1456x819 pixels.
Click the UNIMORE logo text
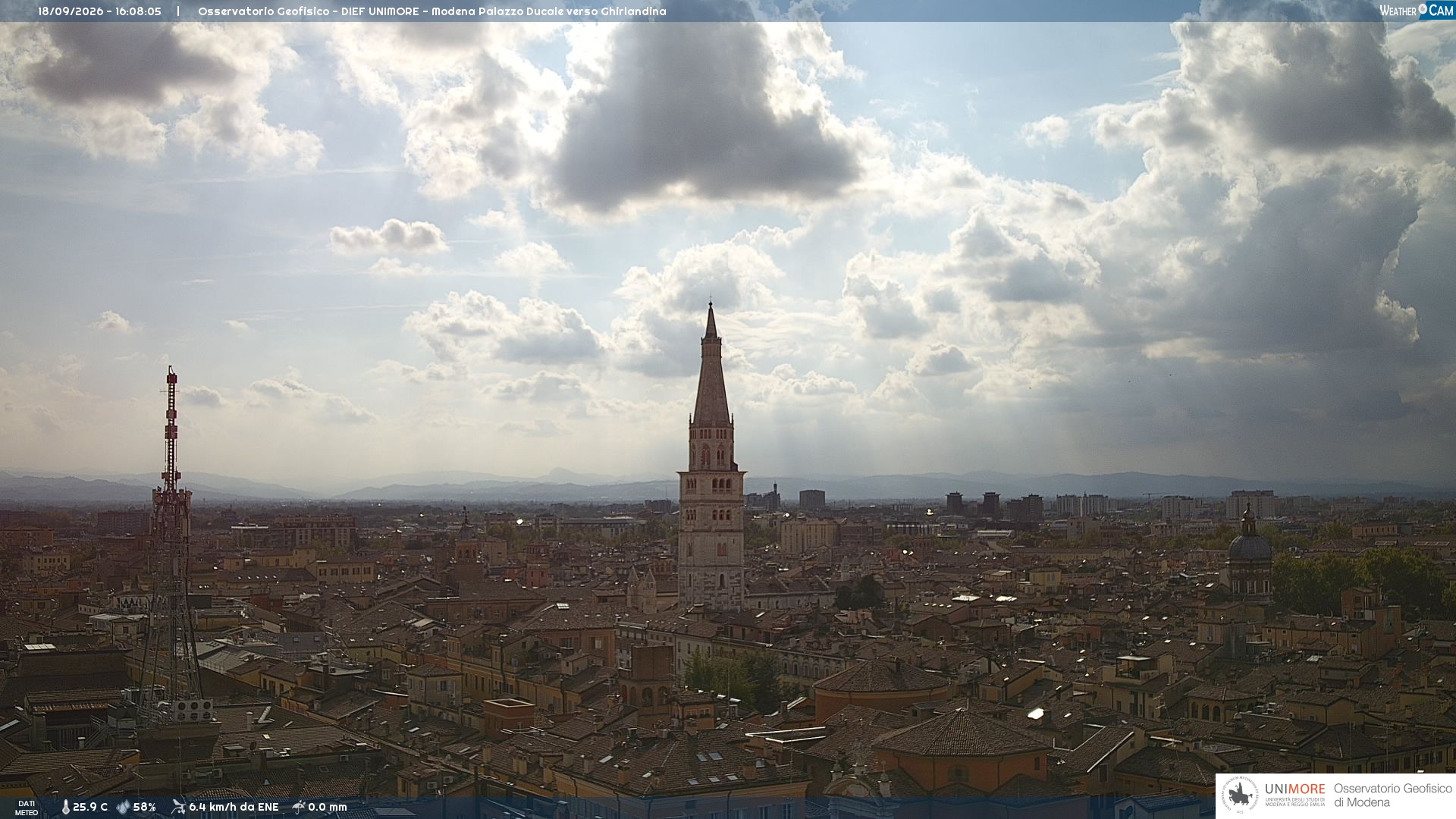tap(1294, 789)
